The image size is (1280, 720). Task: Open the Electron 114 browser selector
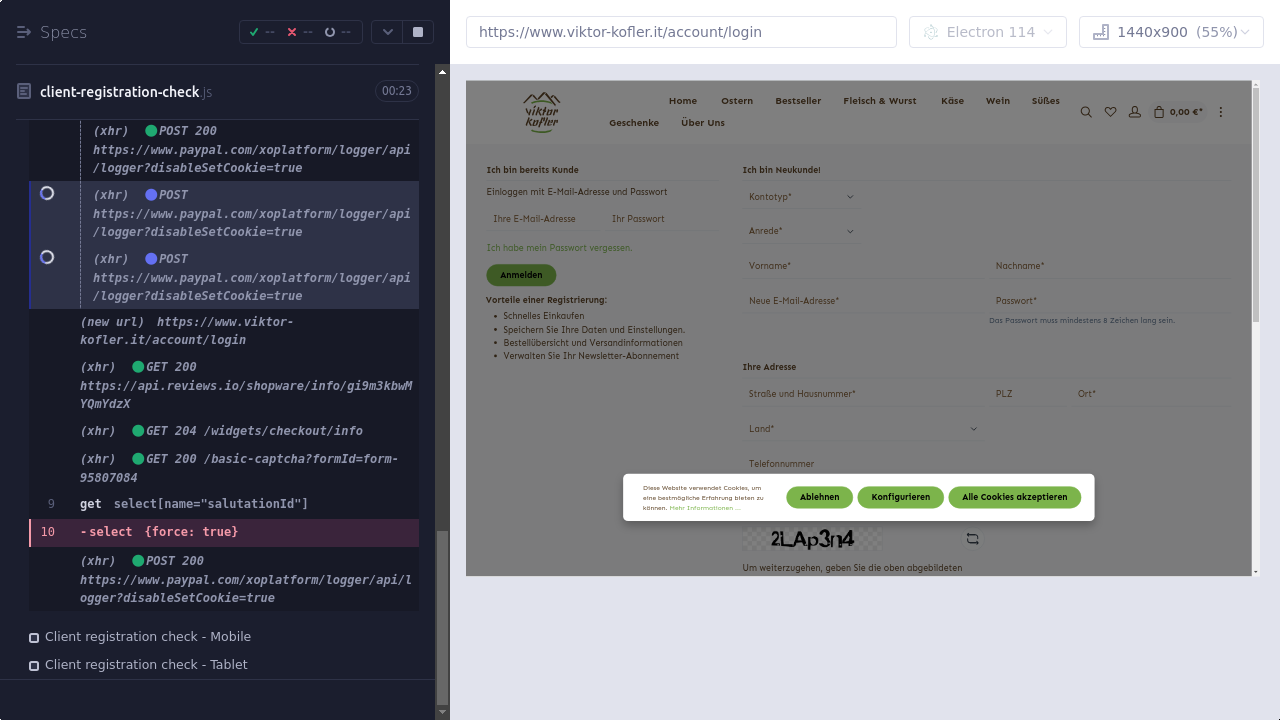click(x=988, y=32)
